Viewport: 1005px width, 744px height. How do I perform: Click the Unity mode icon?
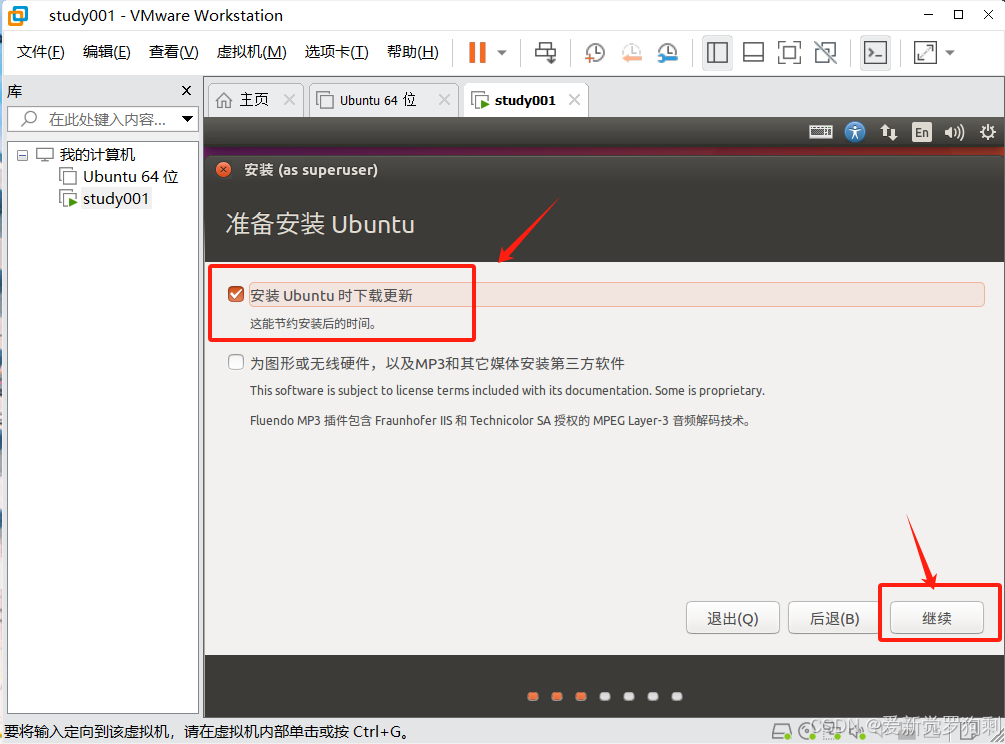tap(826, 53)
